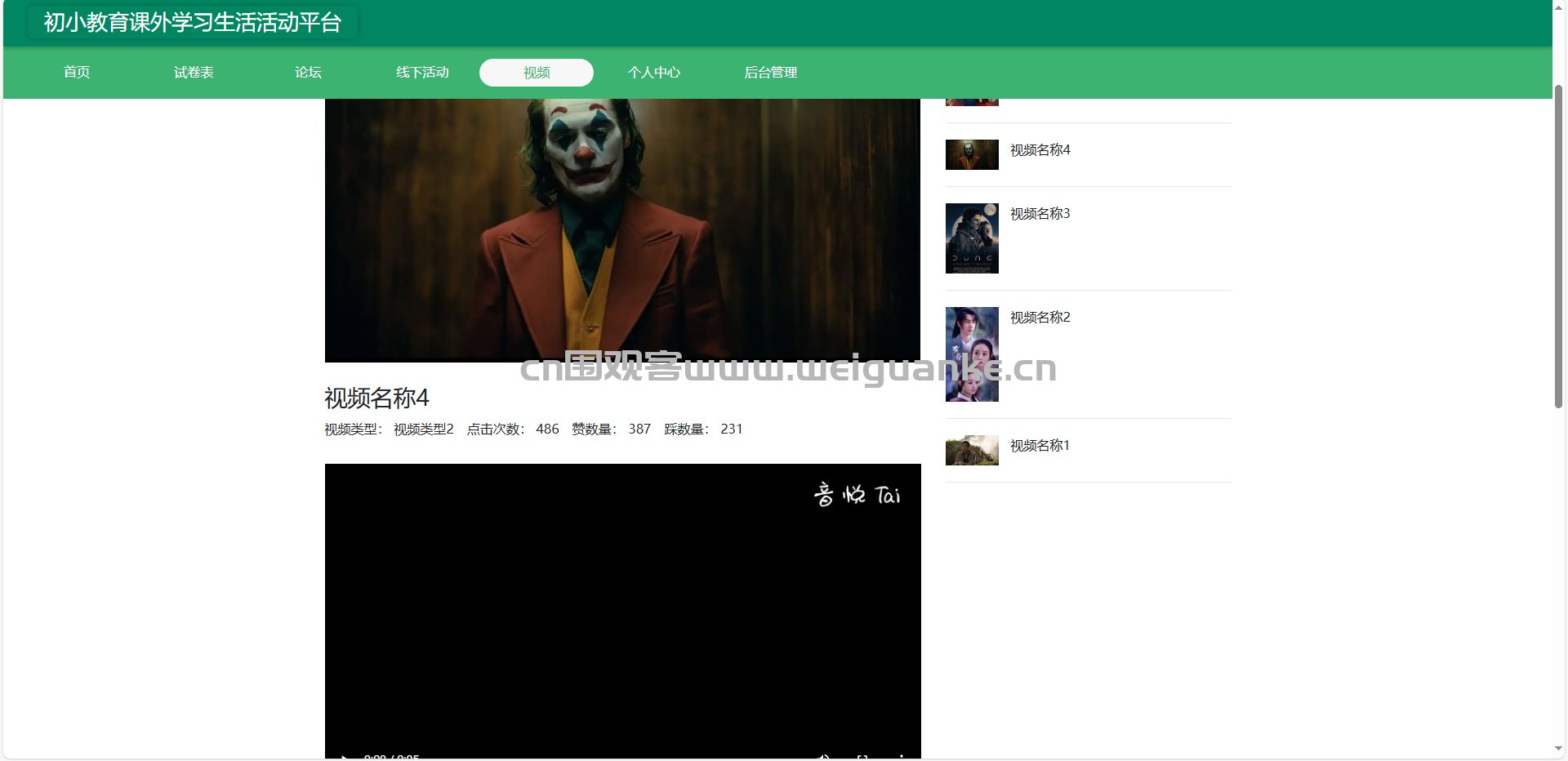Open the 视频名称1 link in sidebar list
The width and height of the screenshot is (1568, 761).
1040,445
